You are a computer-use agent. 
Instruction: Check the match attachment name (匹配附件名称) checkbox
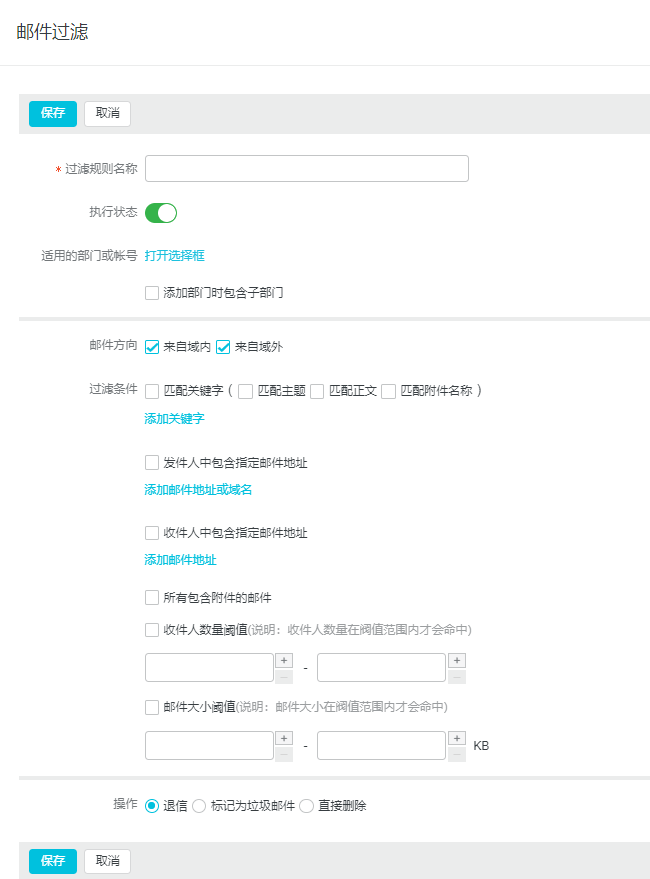(389, 391)
